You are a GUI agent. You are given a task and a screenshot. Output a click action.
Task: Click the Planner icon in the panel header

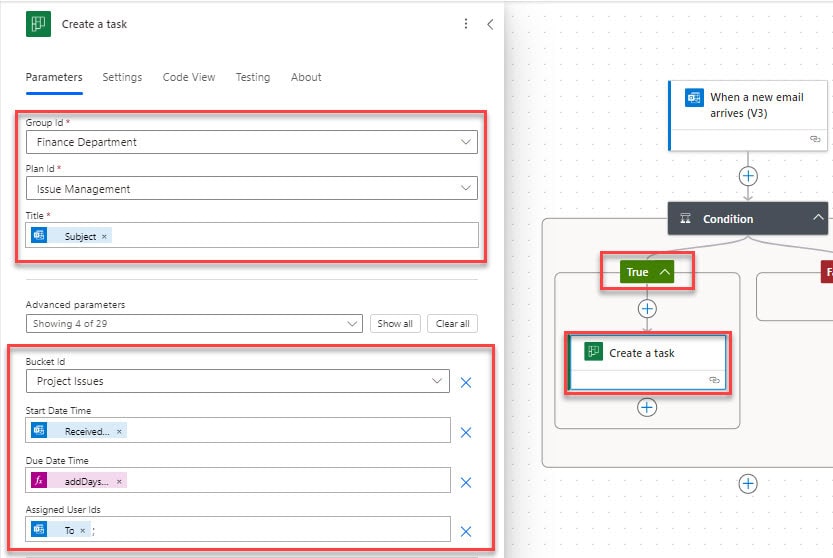point(38,24)
